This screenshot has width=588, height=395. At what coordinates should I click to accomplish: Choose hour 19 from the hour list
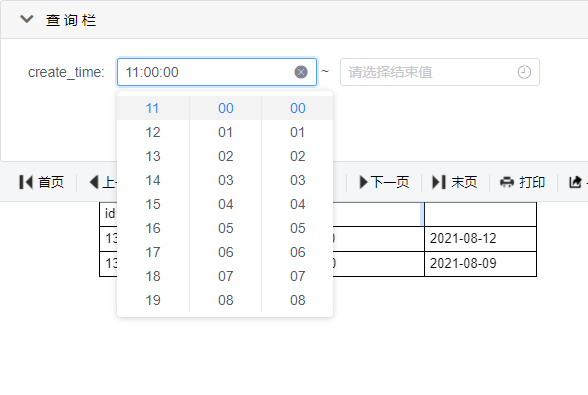pyautogui.click(x=153, y=300)
